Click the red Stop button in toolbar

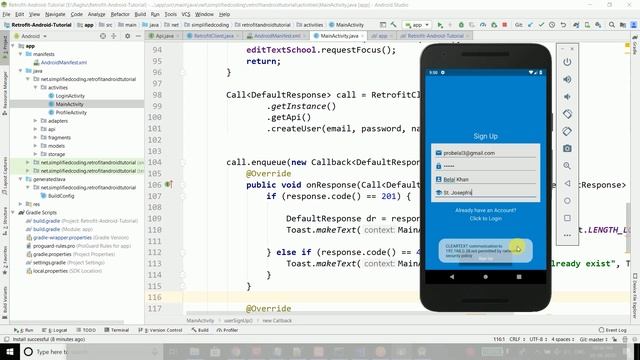click(x=505, y=25)
